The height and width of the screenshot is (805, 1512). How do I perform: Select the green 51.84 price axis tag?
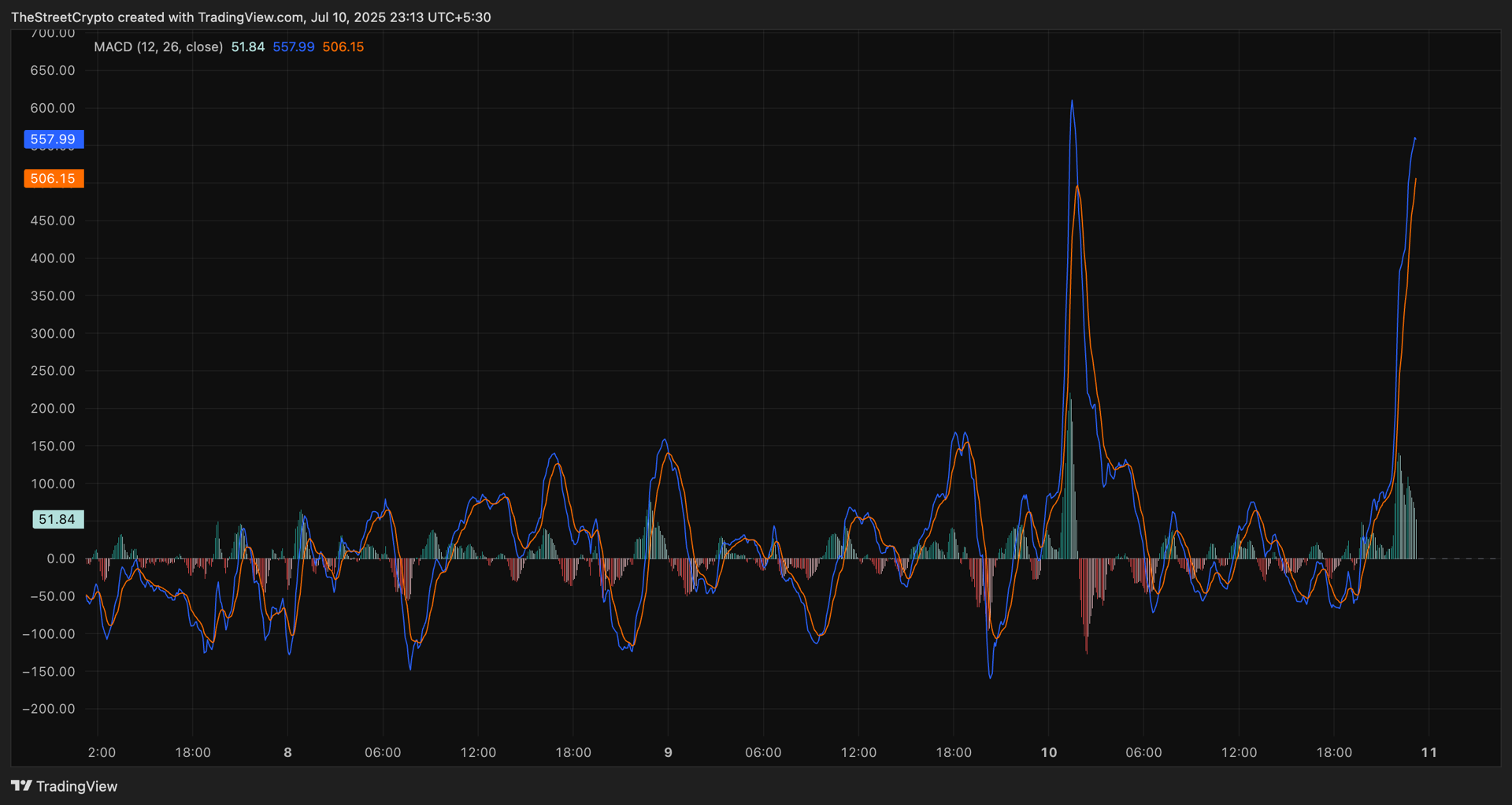(57, 520)
